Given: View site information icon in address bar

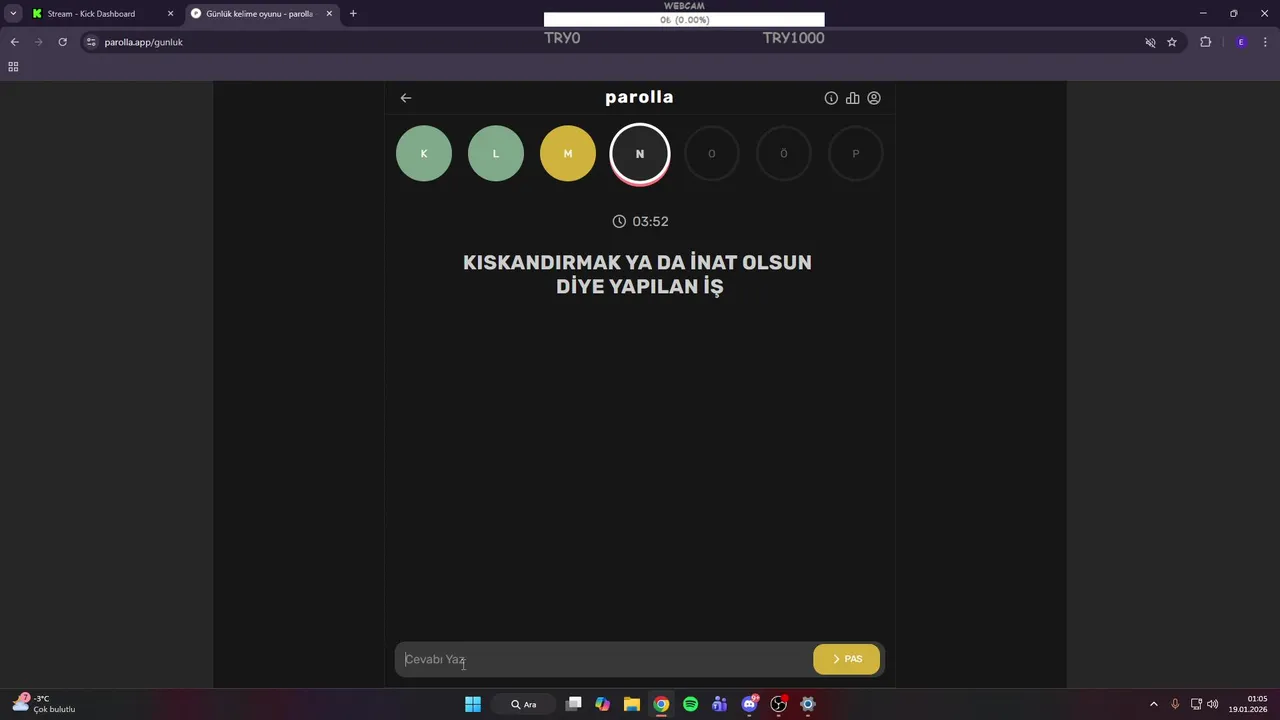Looking at the screenshot, I should [x=91, y=42].
